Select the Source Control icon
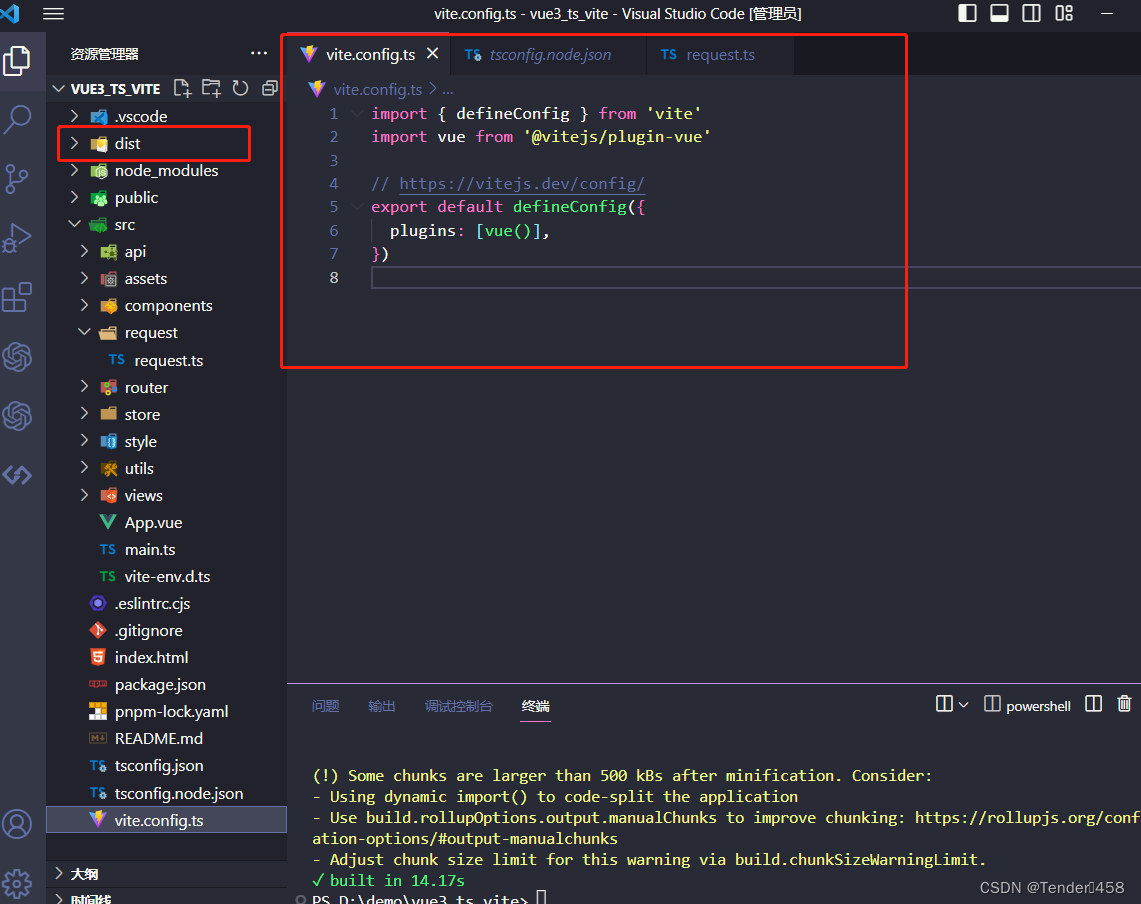 coord(21,179)
